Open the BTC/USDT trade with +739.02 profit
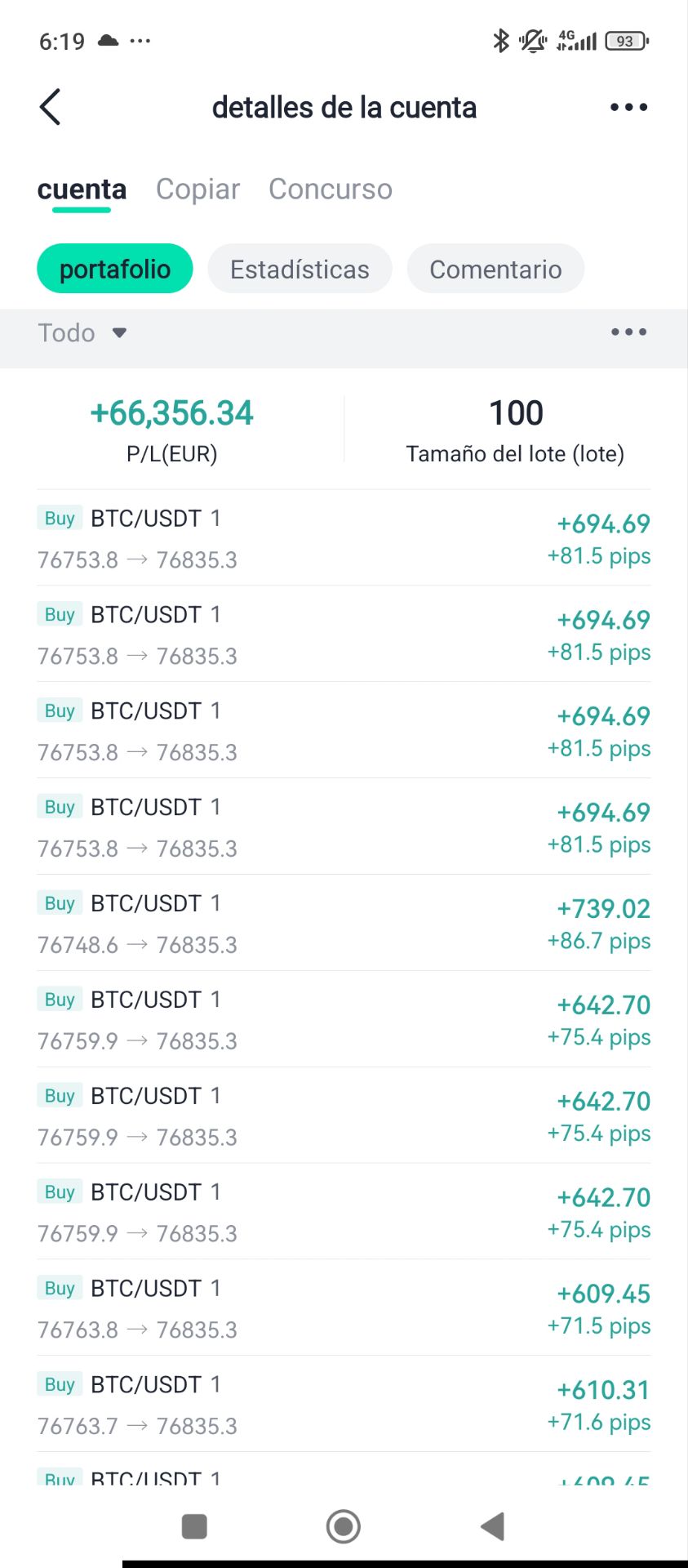The height and width of the screenshot is (1568, 688). (344, 923)
